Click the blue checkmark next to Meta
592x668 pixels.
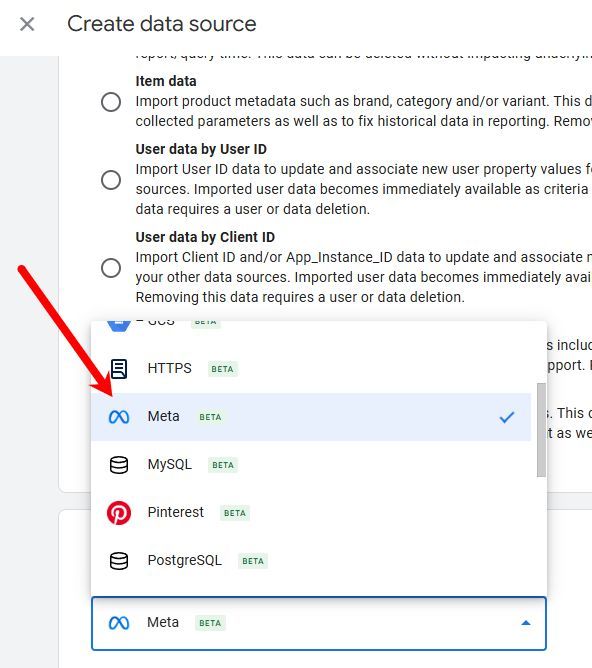click(507, 417)
